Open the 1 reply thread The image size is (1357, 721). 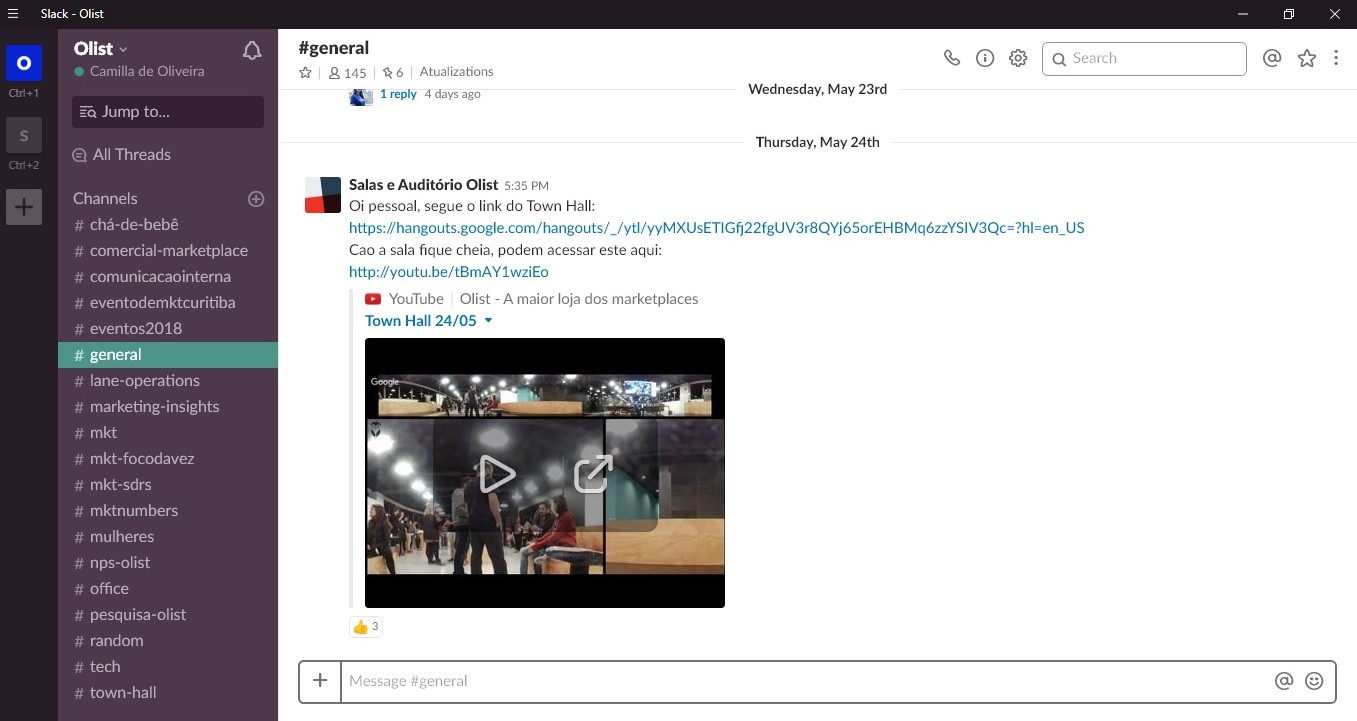(398, 94)
